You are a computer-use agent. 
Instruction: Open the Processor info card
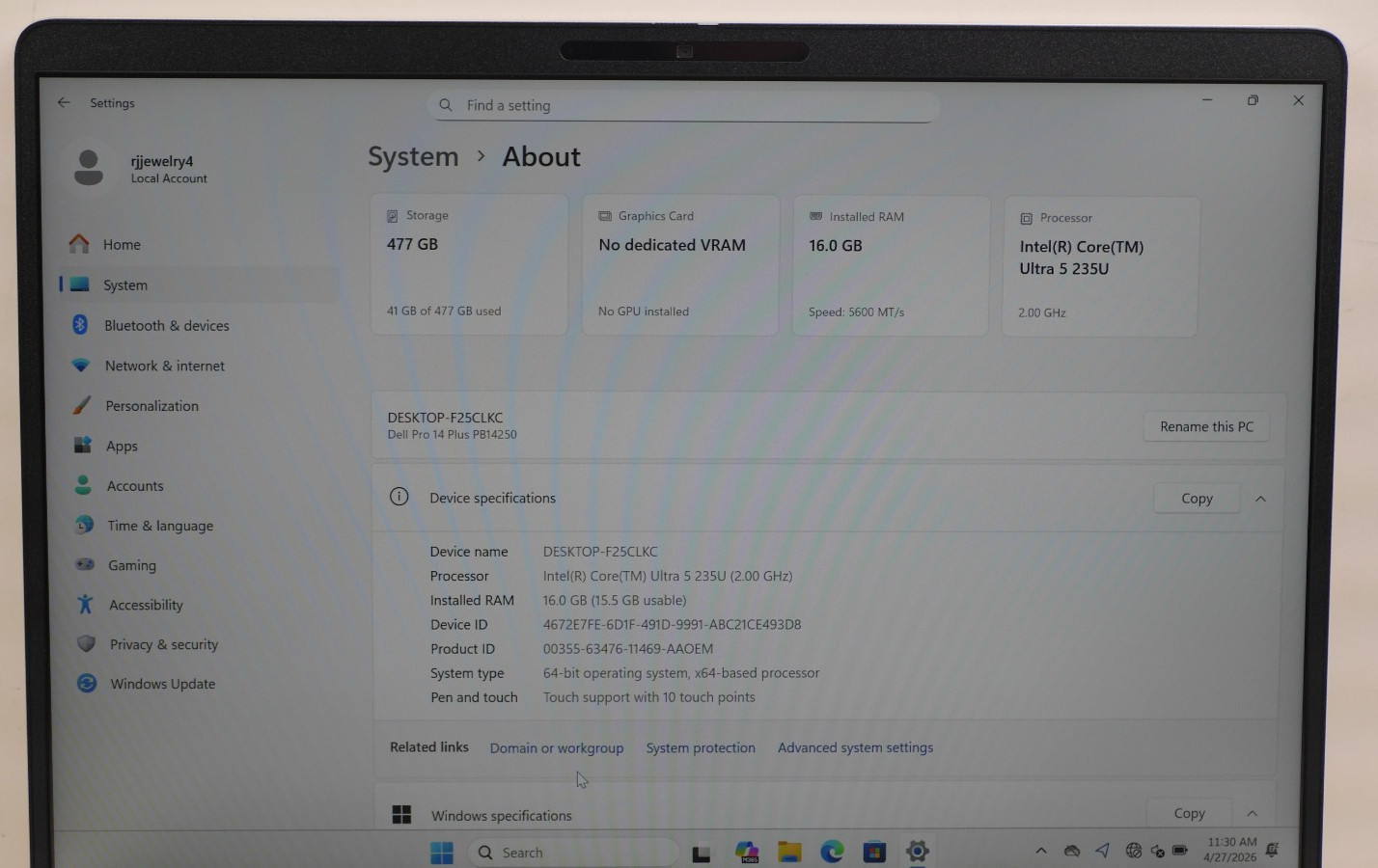pyautogui.click(x=1100, y=267)
